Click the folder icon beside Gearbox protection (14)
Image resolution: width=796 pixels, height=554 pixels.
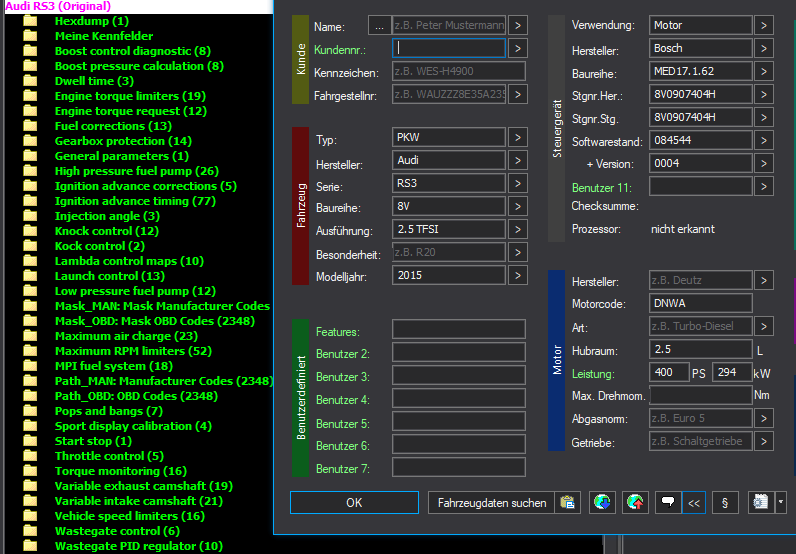30,141
